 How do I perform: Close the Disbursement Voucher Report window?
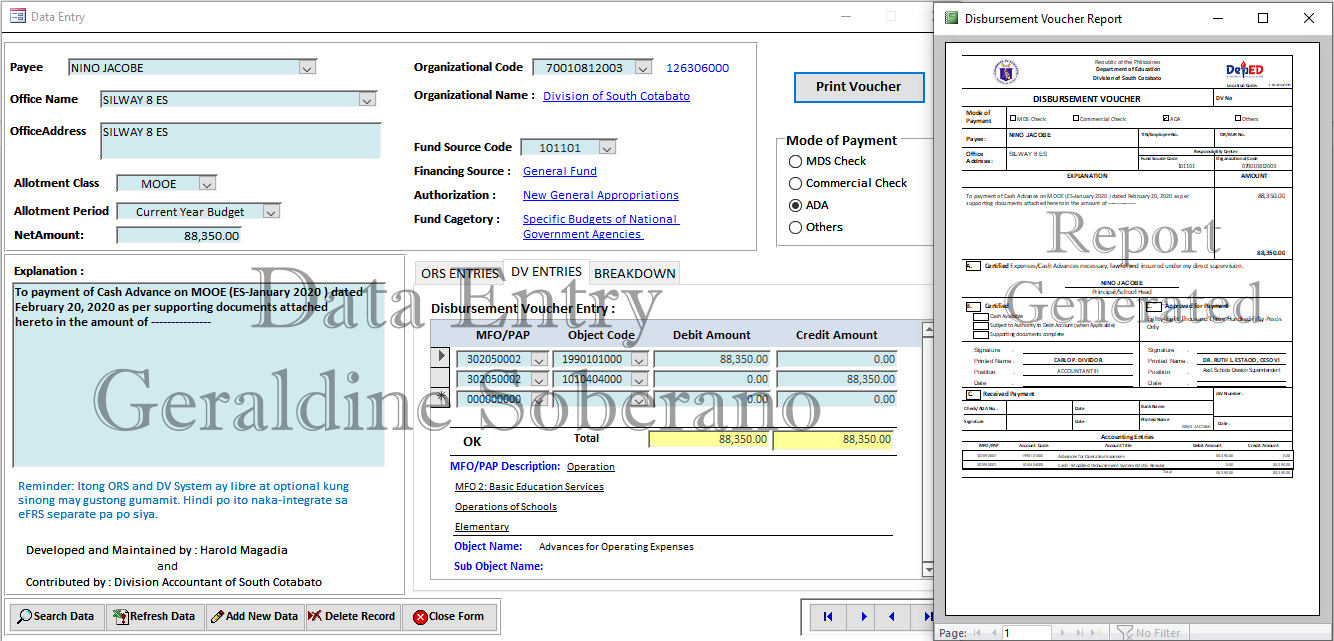click(1309, 18)
